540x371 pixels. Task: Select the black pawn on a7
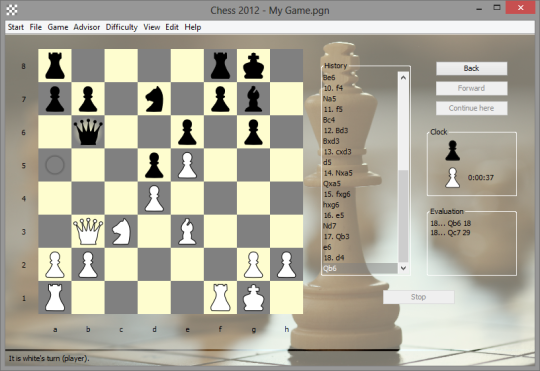55,99
